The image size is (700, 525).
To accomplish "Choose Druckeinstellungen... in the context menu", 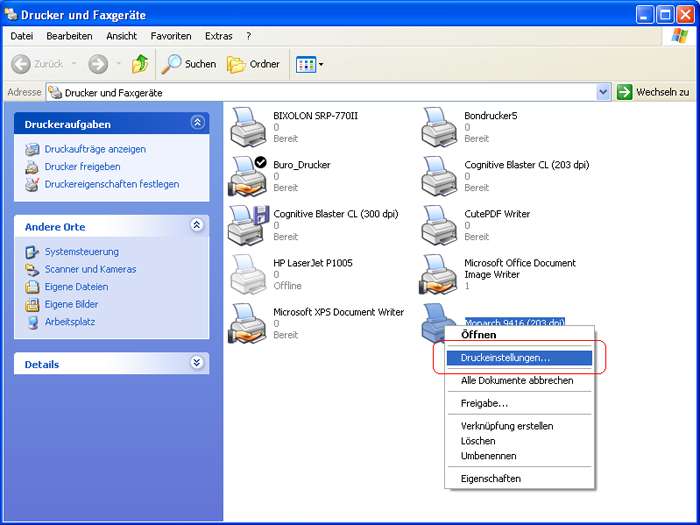I will pyautogui.click(x=520, y=358).
